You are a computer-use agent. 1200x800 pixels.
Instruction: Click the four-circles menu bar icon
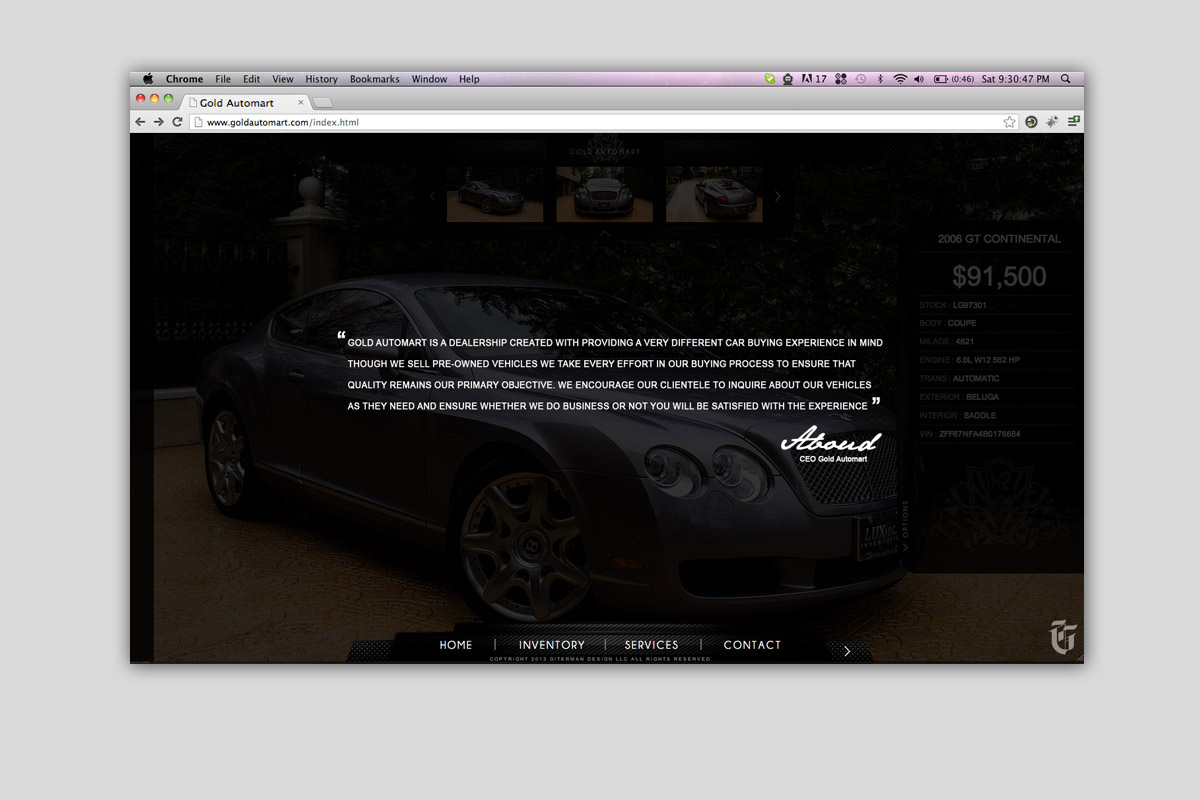(x=841, y=79)
